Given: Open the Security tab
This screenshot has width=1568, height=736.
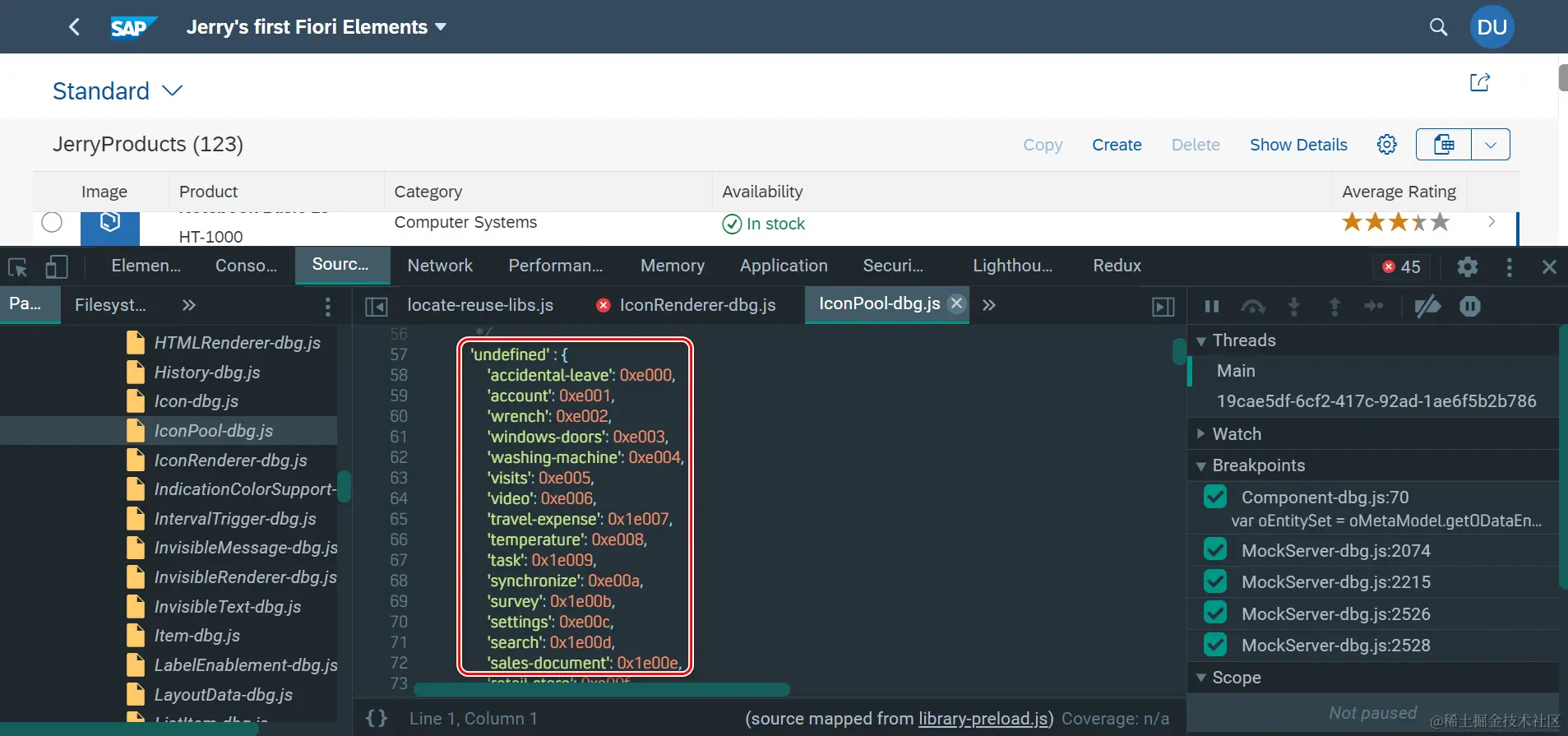Looking at the screenshot, I should pyautogui.click(x=893, y=266).
